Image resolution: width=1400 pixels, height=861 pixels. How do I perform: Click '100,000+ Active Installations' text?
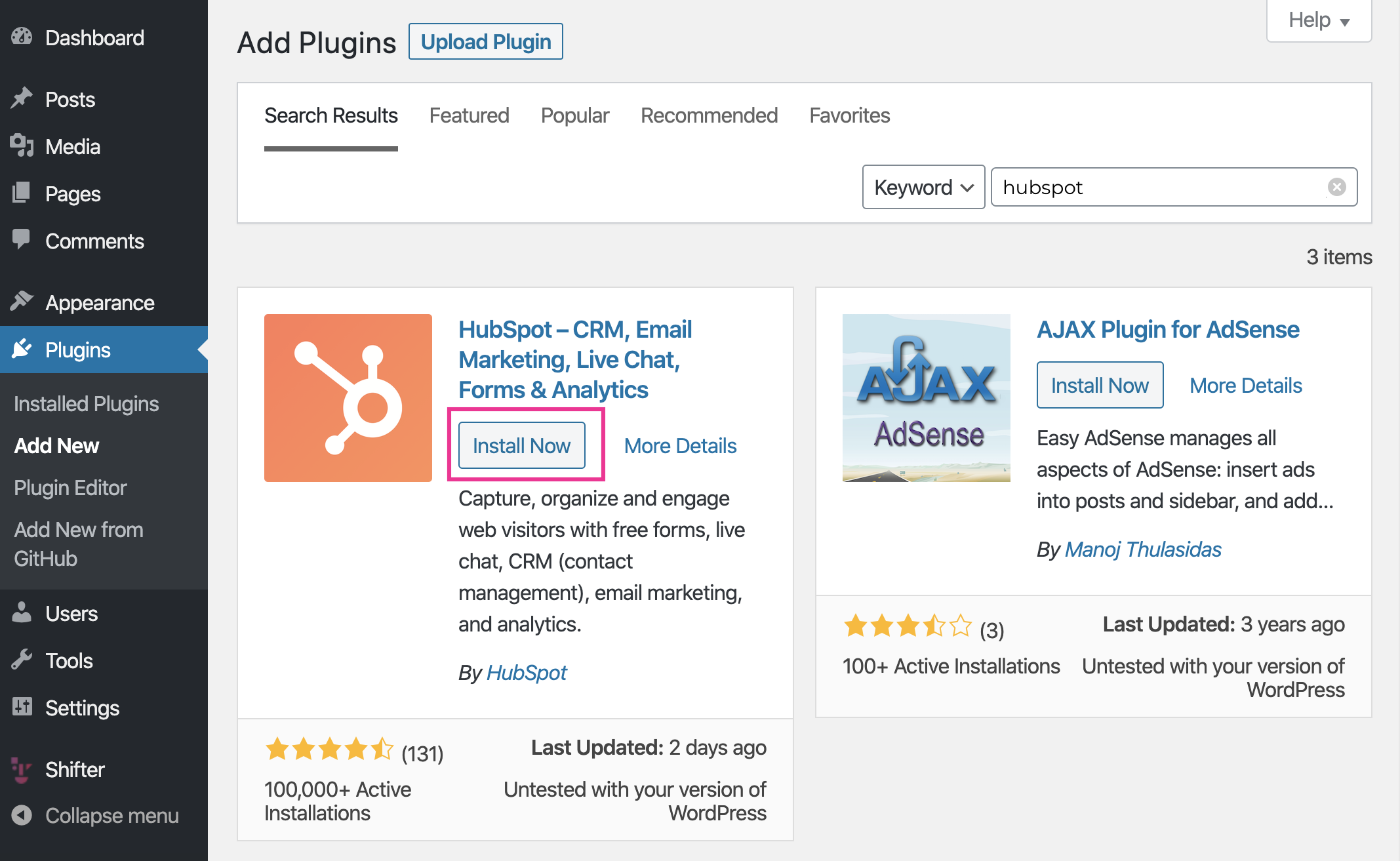tap(338, 801)
